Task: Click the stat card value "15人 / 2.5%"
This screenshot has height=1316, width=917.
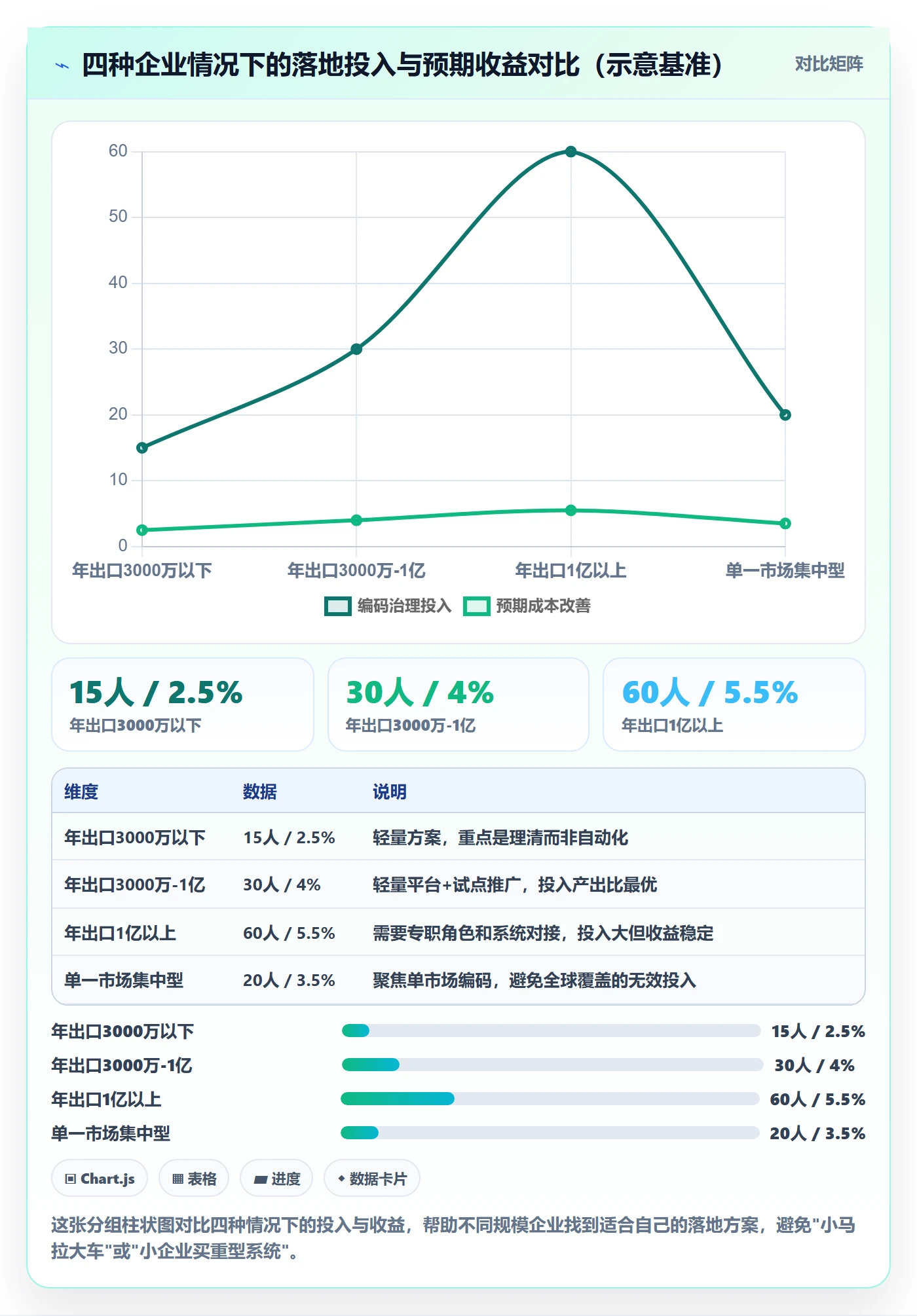Action: click(156, 693)
